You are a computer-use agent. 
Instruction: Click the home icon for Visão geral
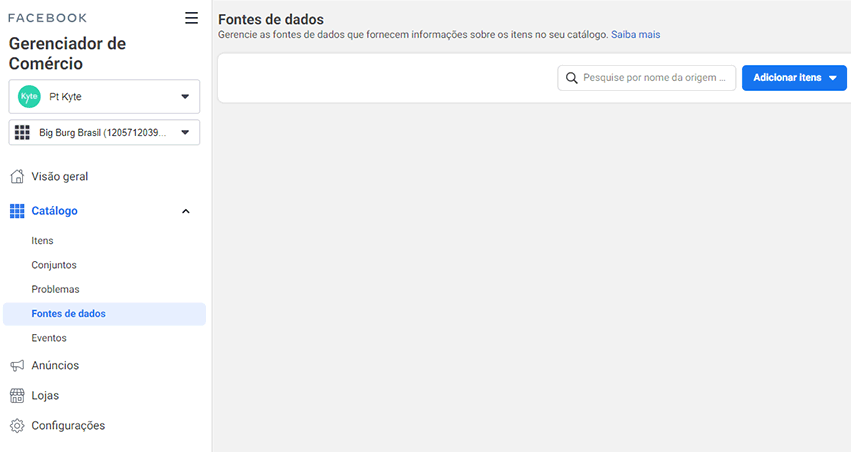tap(17, 176)
